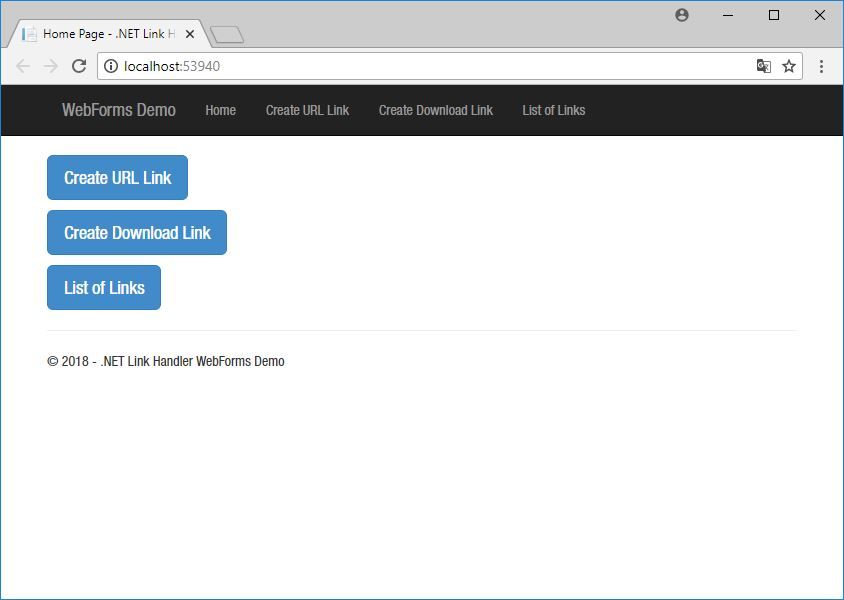This screenshot has width=844, height=600.
Task: Close the Home Page tab
Action: pyautogui.click(x=189, y=34)
